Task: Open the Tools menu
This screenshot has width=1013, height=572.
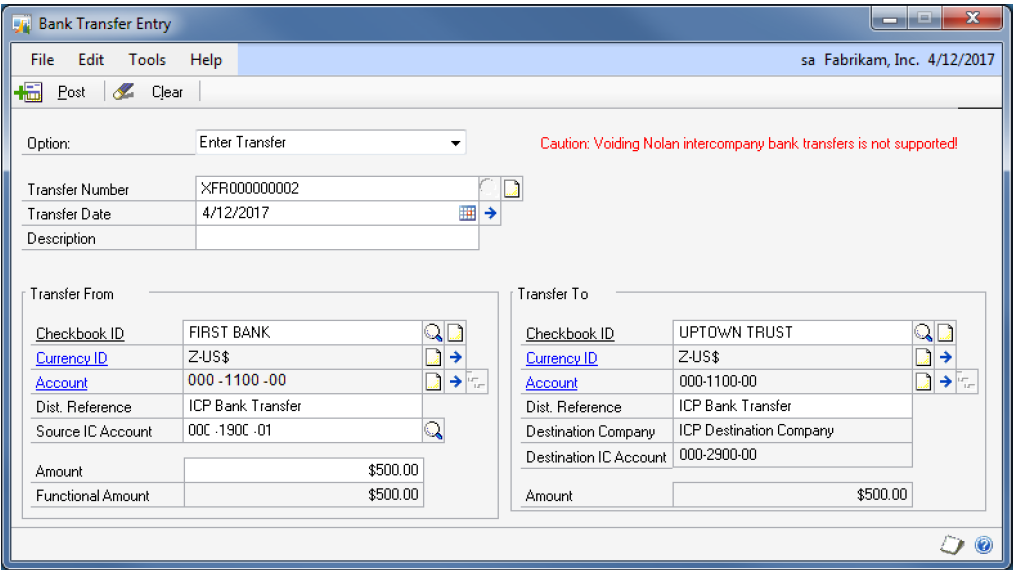Action: (146, 60)
